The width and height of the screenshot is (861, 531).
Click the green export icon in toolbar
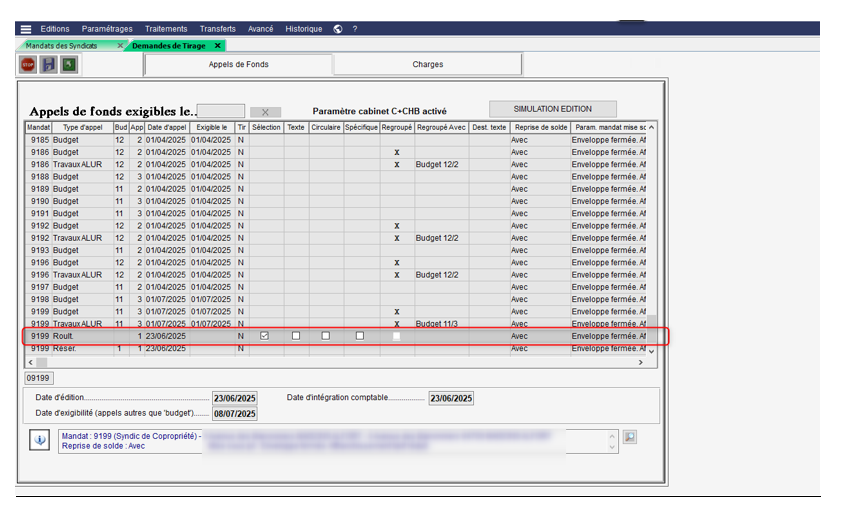[x=68, y=65]
